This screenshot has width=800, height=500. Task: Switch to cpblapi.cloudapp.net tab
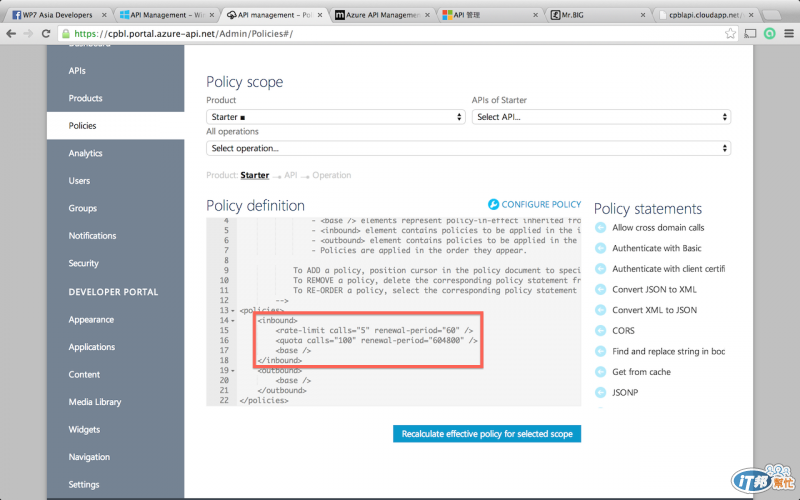tap(706, 15)
